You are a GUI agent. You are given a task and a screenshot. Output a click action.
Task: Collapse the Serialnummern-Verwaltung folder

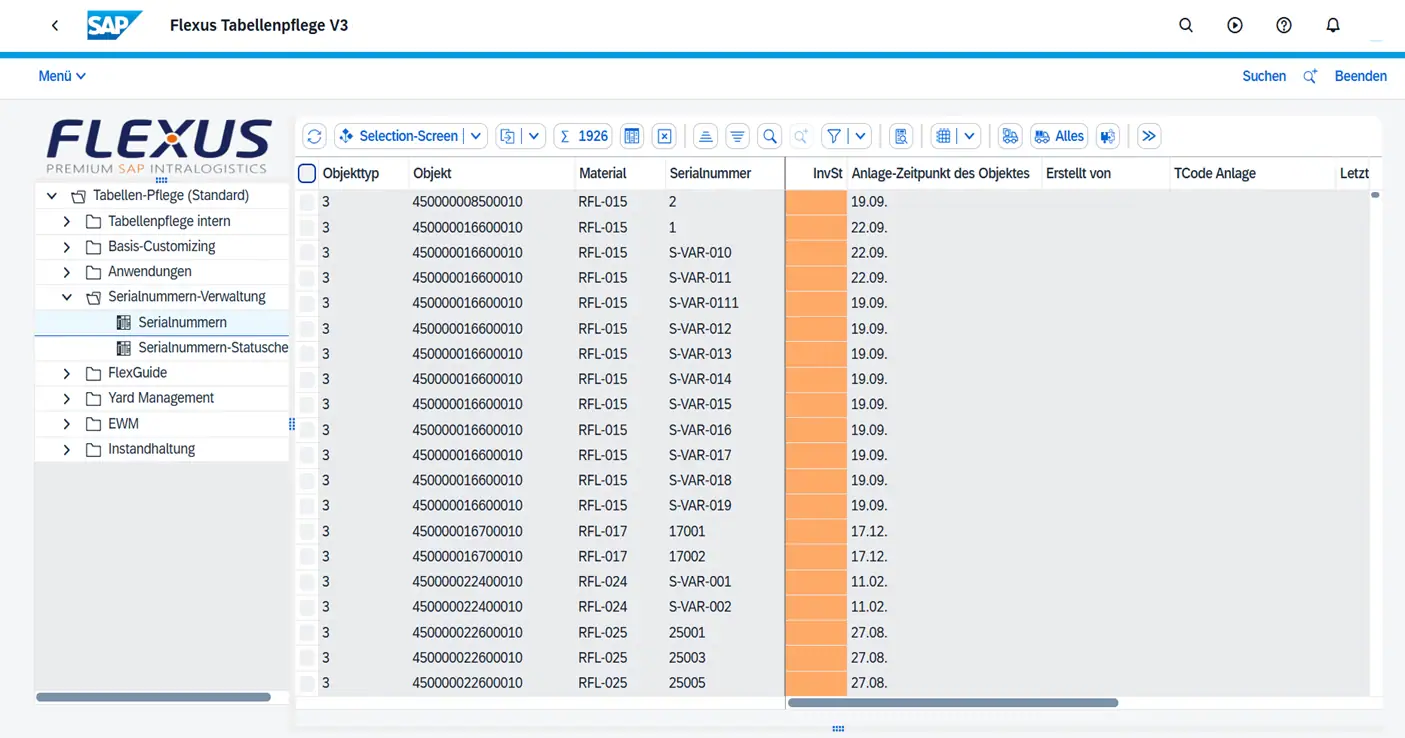(x=67, y=297)
